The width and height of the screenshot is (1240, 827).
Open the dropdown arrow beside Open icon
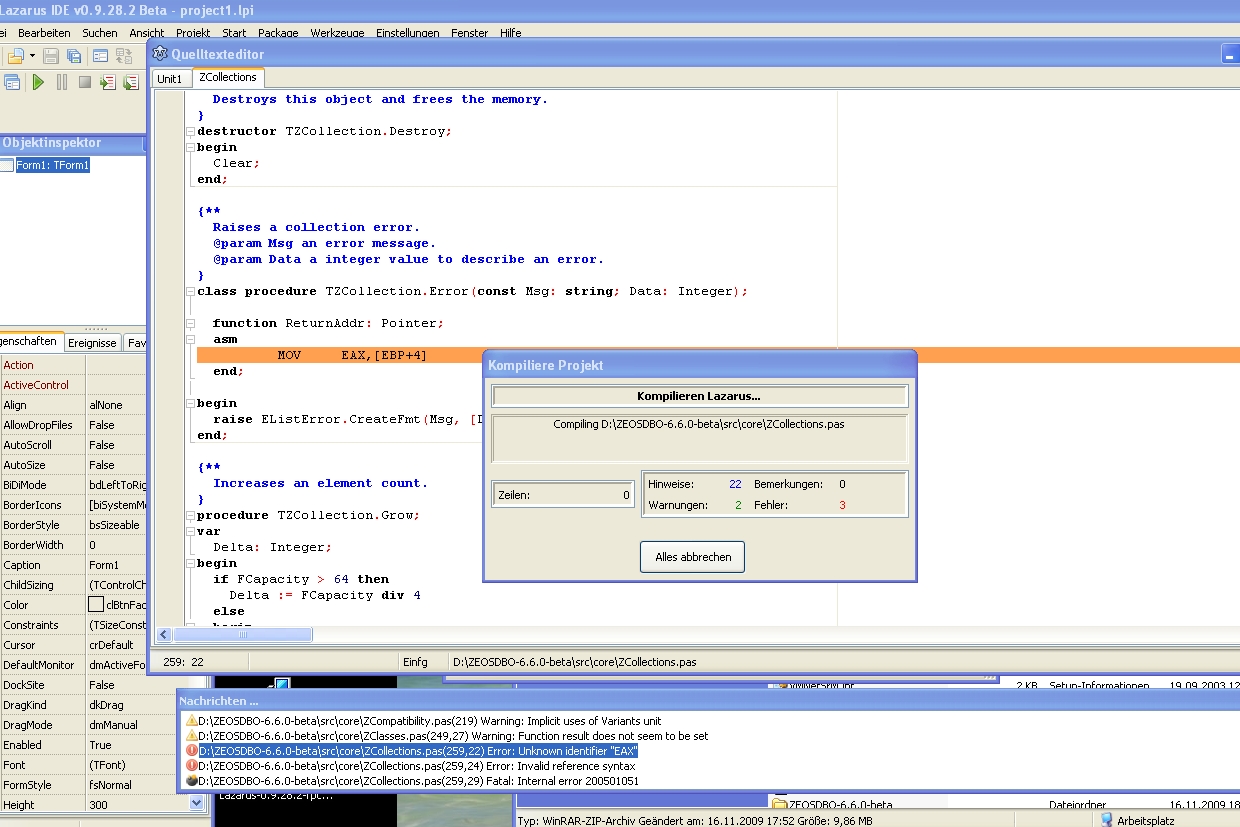33,56
